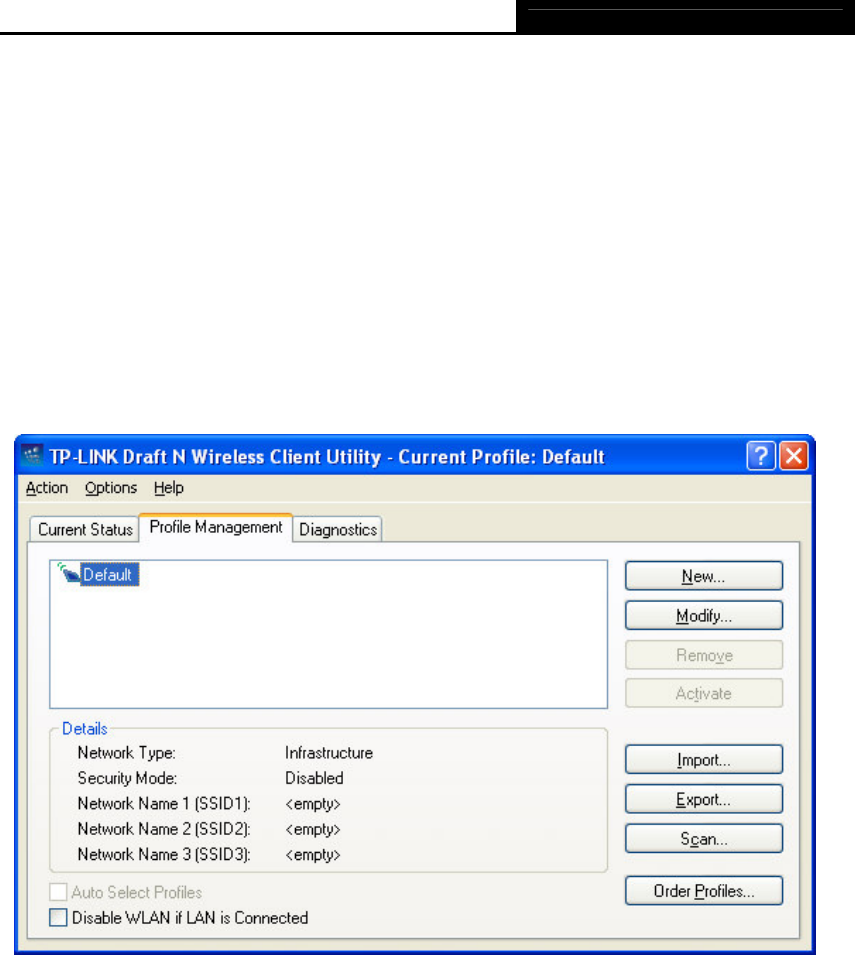The width and height of the screenshot is (855, 955).
Task: Open the Order Profiles... dialog
Action: coord(703,891)
